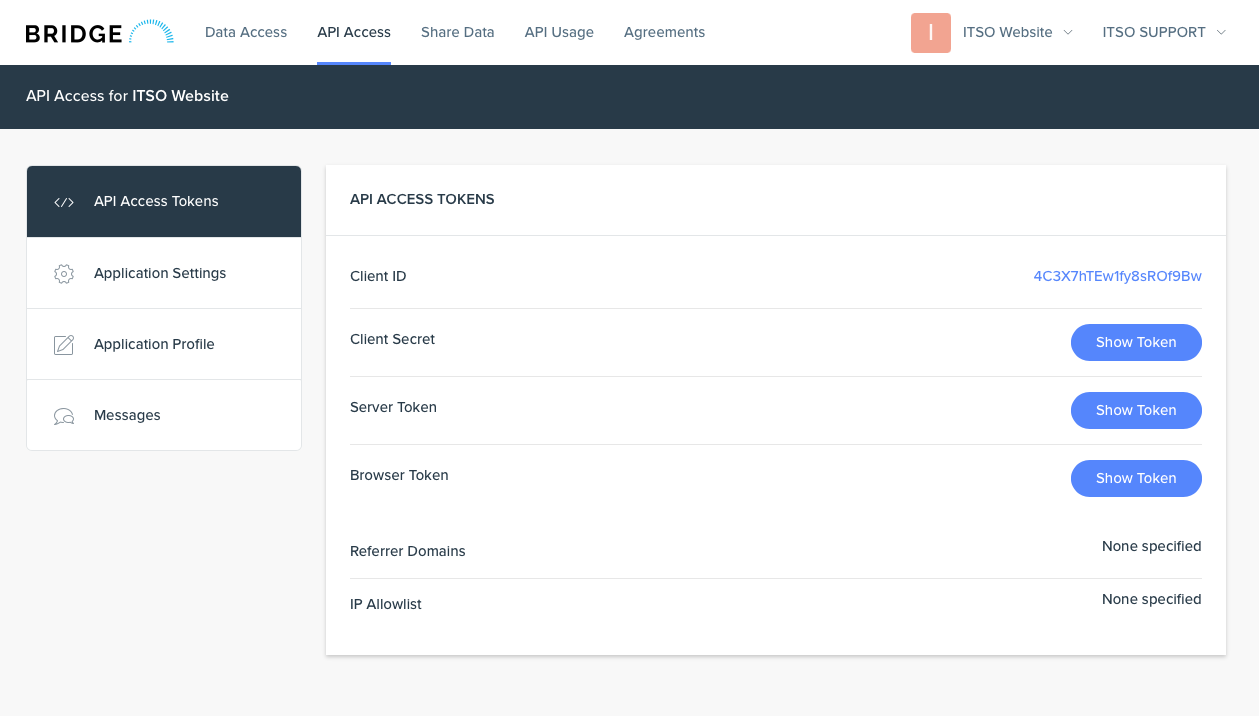1259x716 pixels.
Task: Click the Application Settings gear icon
Action: click(x=63, y=272)
